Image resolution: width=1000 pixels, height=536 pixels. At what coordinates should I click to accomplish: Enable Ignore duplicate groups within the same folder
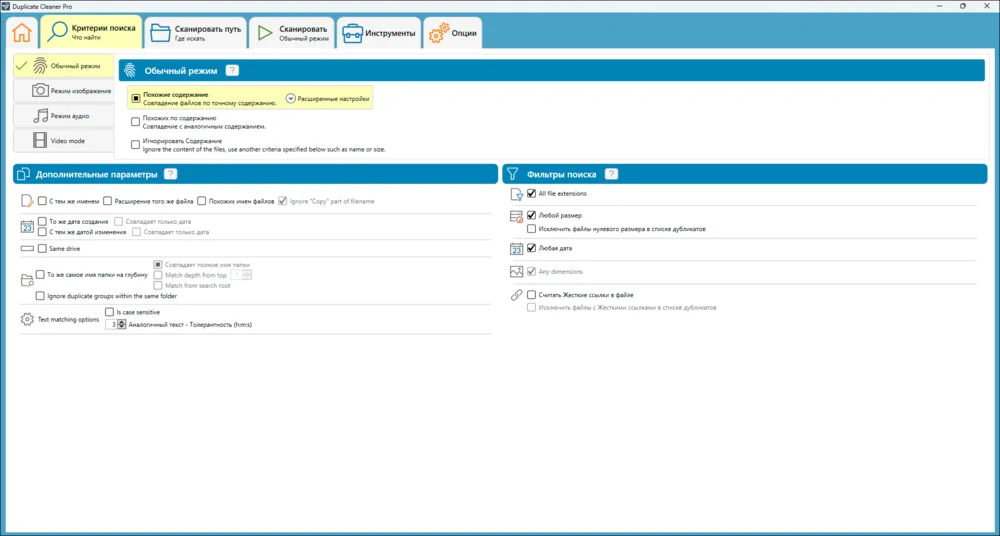(40, 296)
